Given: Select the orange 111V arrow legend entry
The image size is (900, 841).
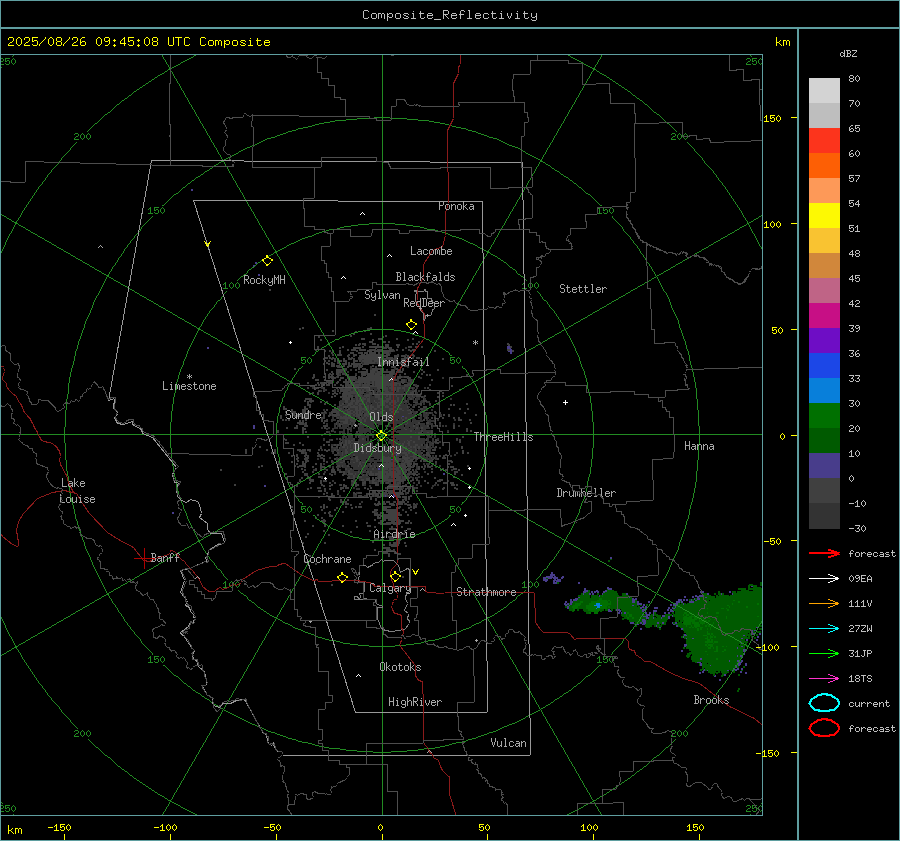Looking at the screenshot, I should click(824, 603).
